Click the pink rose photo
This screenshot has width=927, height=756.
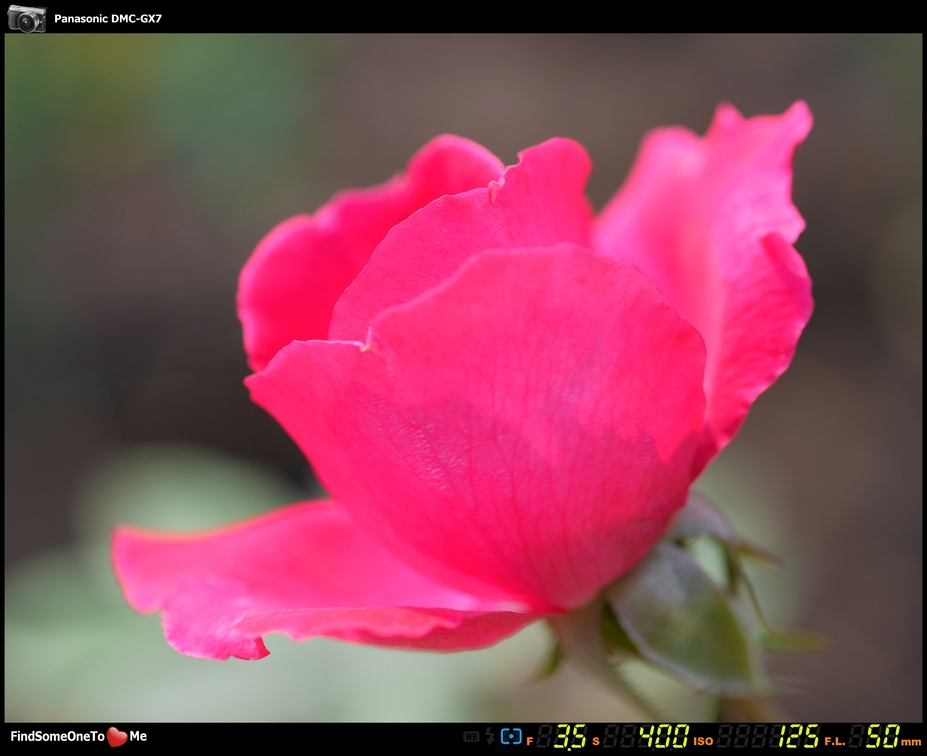pos(464,378)
